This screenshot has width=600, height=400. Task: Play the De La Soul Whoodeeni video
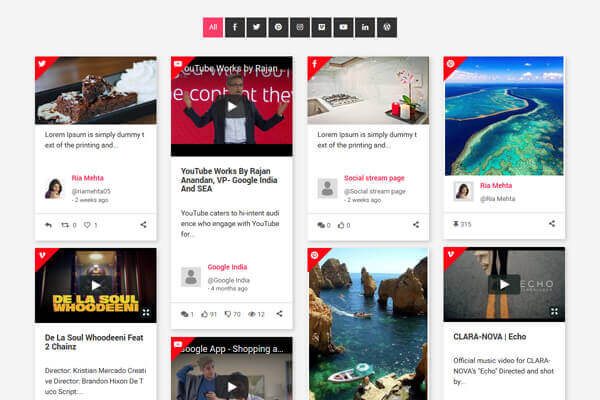click(x=96, y=285)
